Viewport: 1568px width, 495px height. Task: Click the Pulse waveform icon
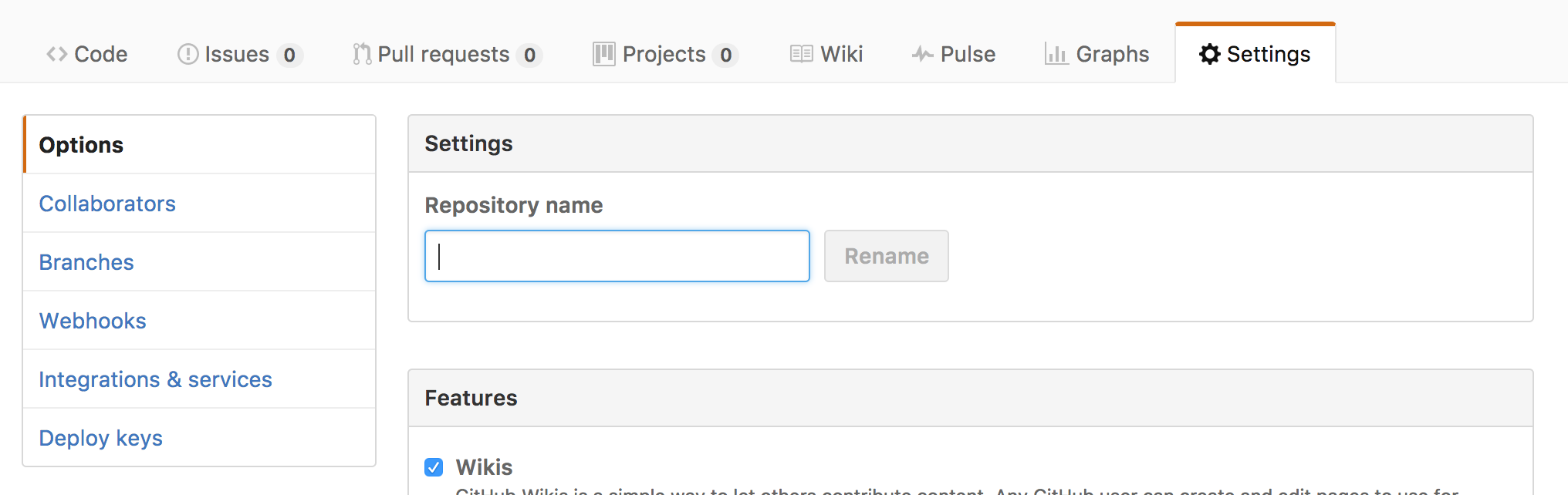(x=922, y=54)
